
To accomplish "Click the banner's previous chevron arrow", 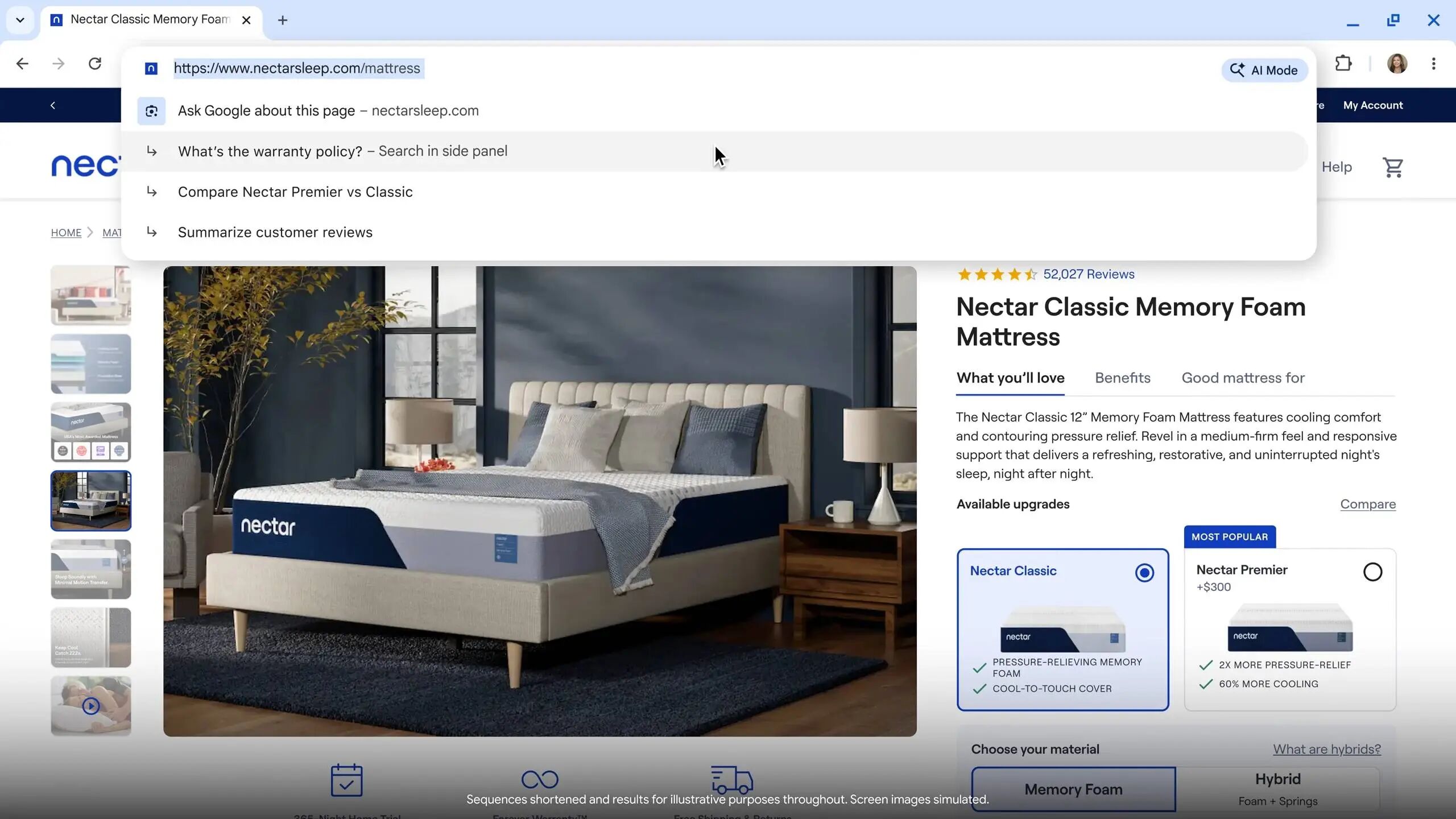I will coord(53,105).
